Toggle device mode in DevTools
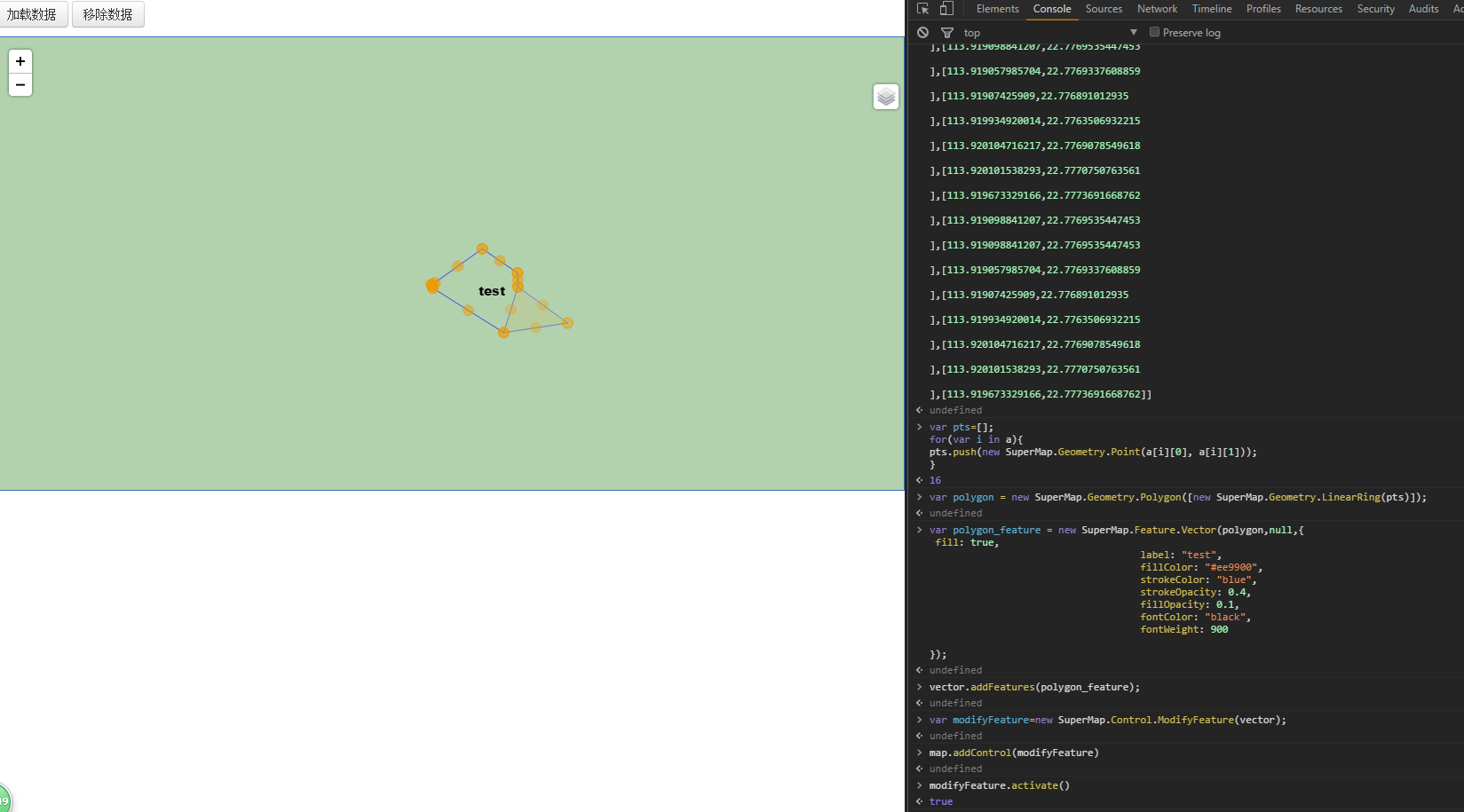1464x812 pixels. tap(946, 9)
